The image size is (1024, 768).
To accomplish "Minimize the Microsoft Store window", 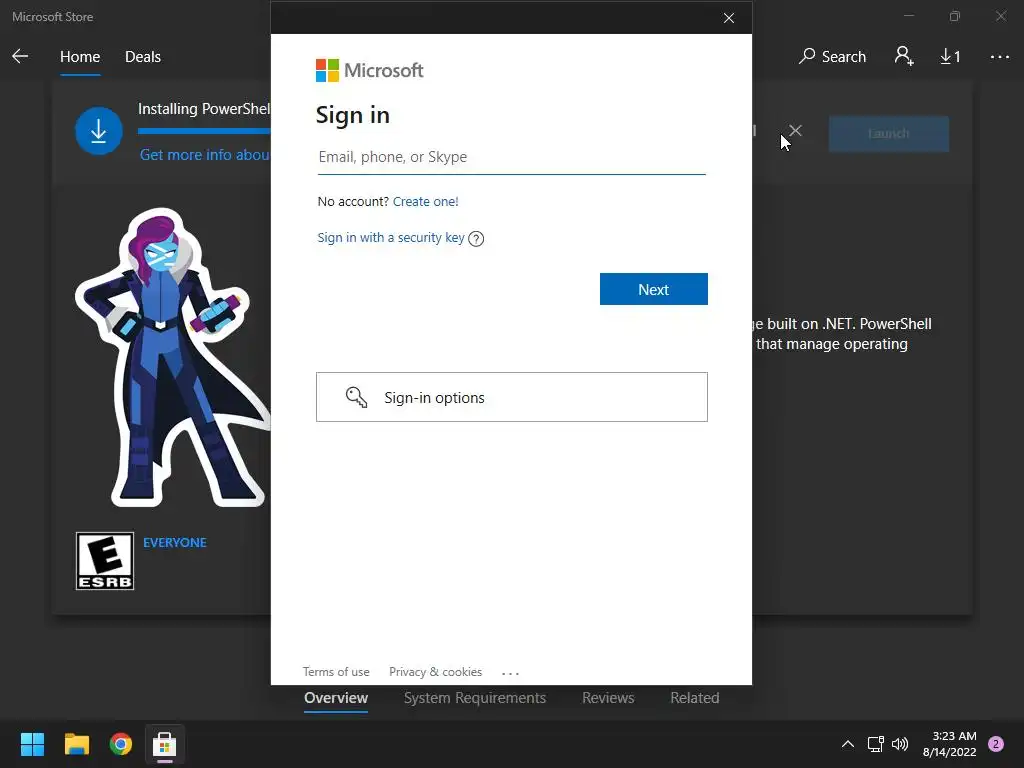I will pyautogui.click(x=909, y=16).
